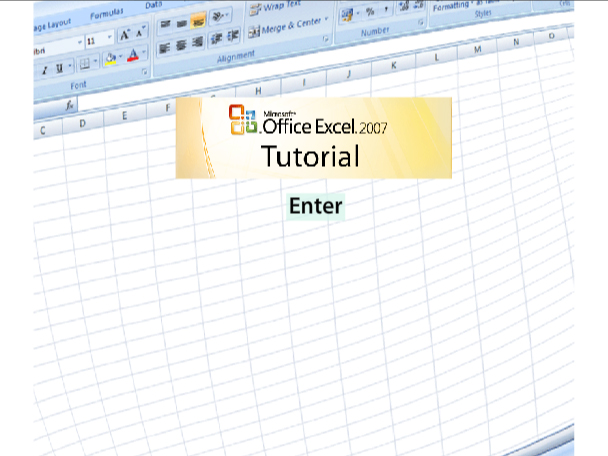Screen dimensions: 608x456
Task: Click the "Tutorial" title text
Action: 310,156
